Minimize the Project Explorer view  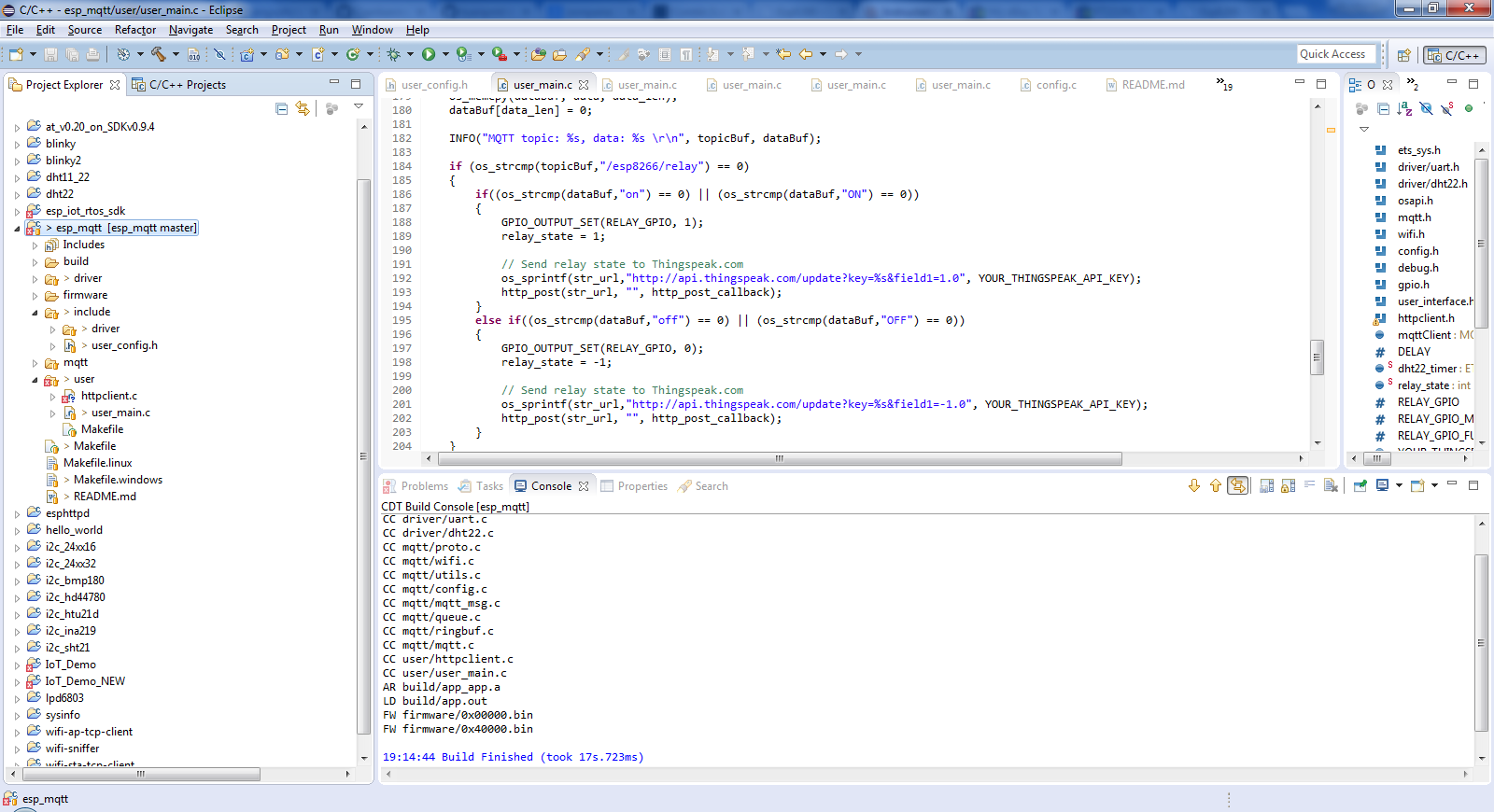334,84
